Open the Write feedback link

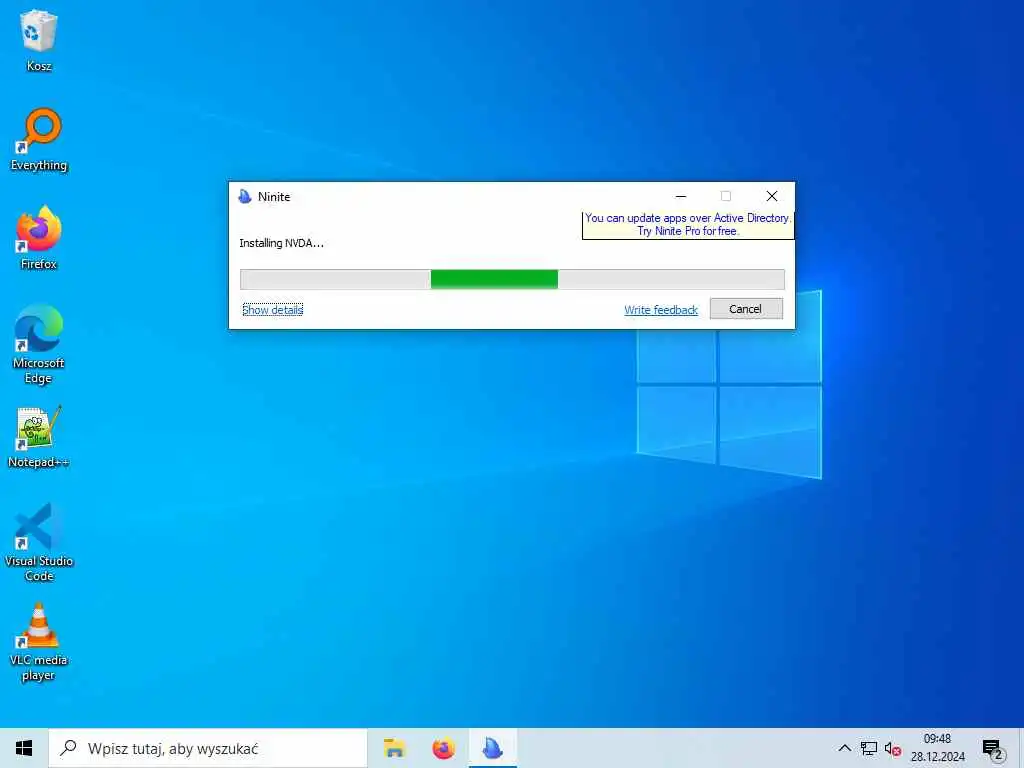tap(661, 310)
